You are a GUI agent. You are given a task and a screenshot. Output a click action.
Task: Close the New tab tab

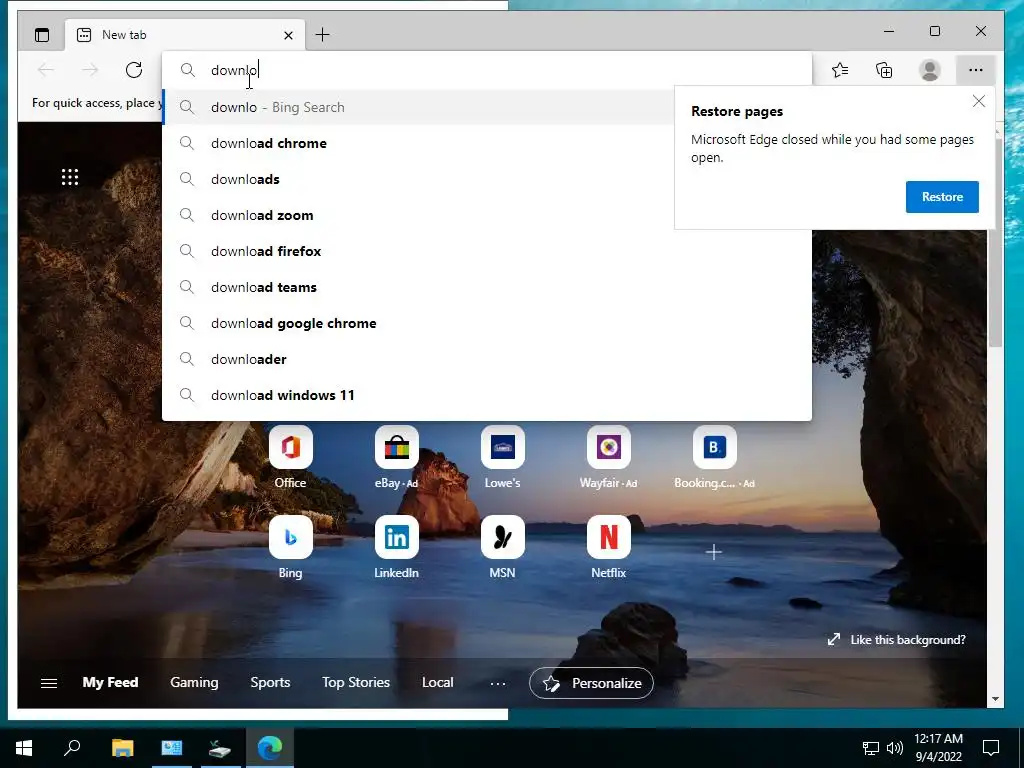click(x=288, y=35)
